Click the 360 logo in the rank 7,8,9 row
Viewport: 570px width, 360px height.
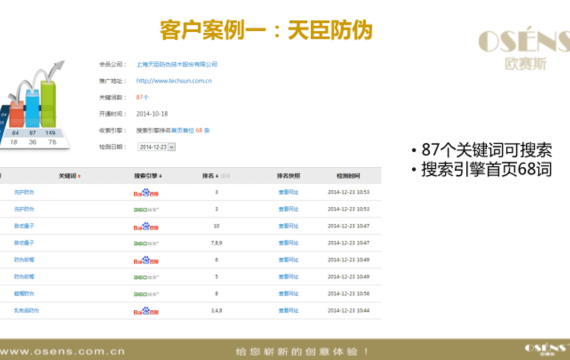(146, 243)
